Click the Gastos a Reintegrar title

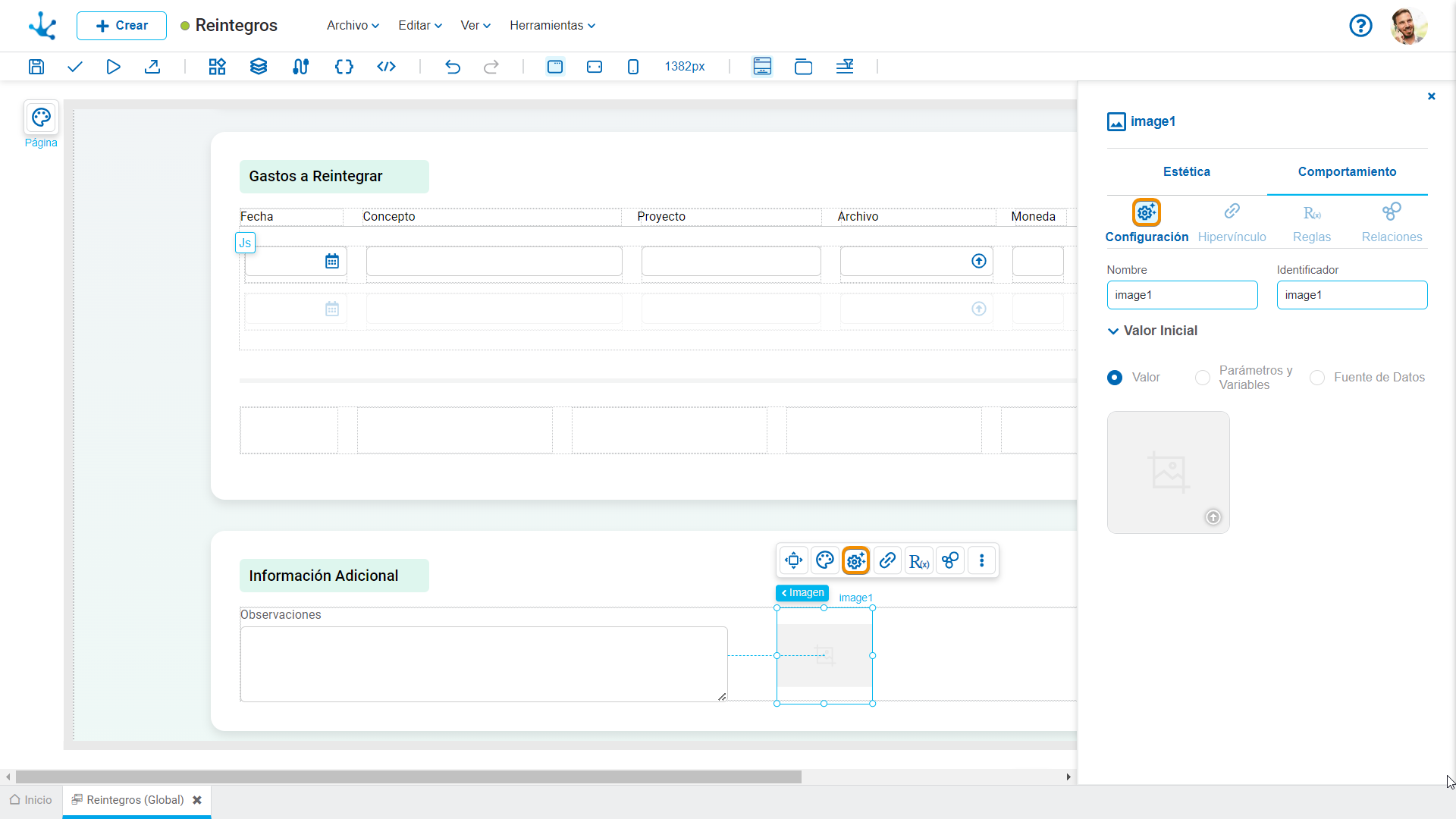click(315, 177)
